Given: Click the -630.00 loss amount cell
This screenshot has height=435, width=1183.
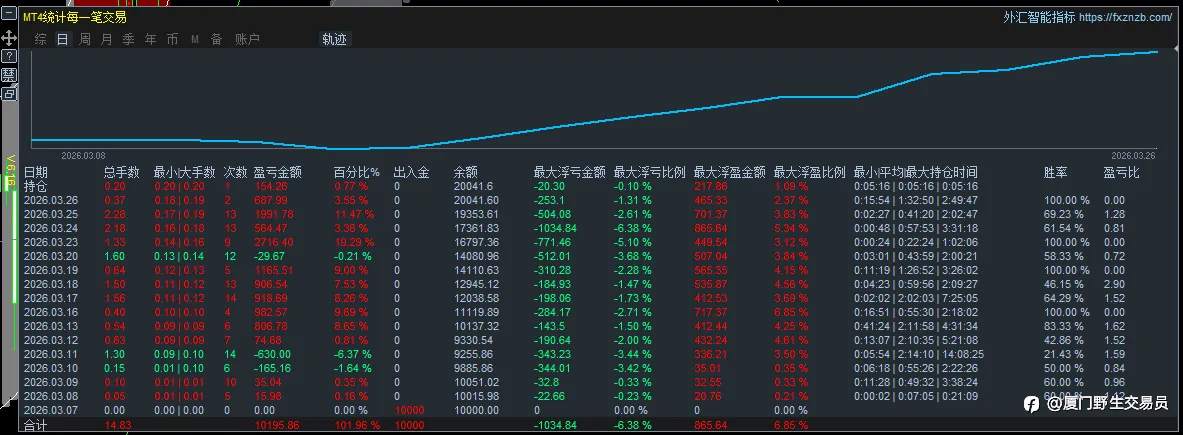Looking at the screenshot, I should tap(272, 354).
